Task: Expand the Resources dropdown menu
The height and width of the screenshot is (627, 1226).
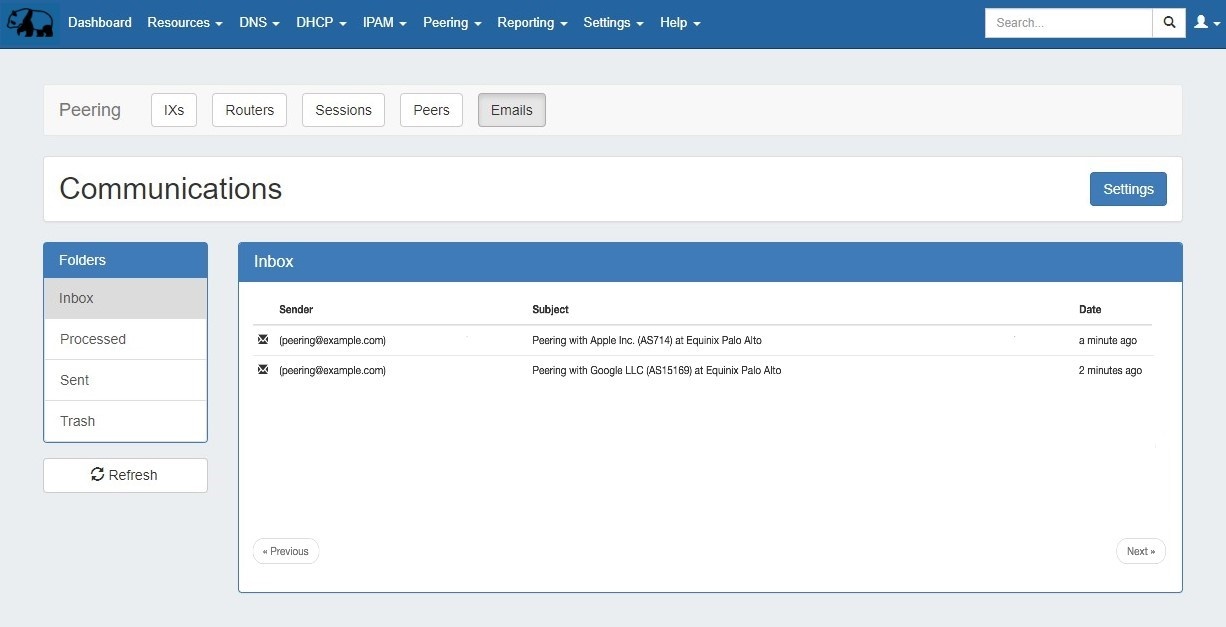Action: (184, 23)
